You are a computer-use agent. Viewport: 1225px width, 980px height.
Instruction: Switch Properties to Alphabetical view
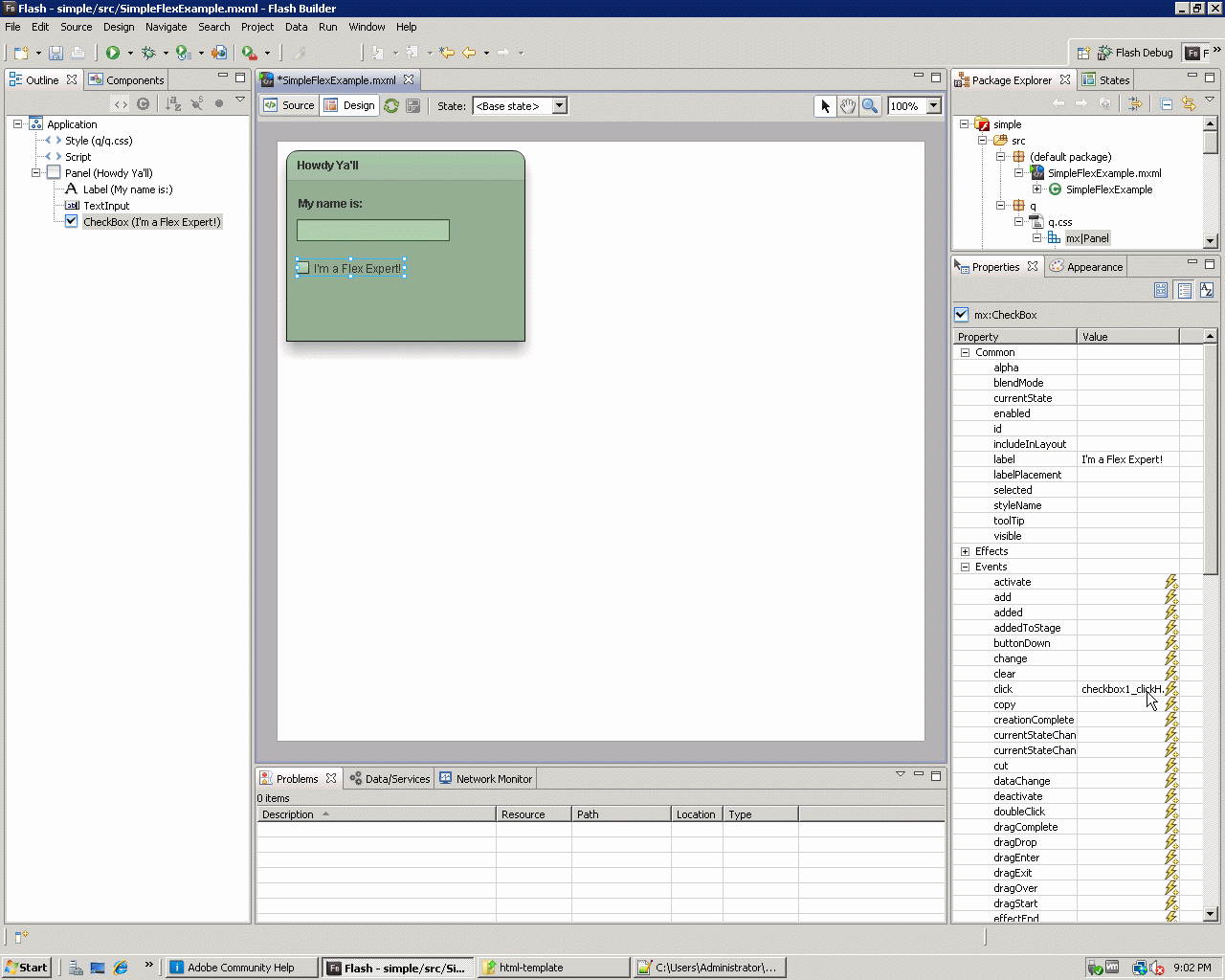pos(1207,290)
